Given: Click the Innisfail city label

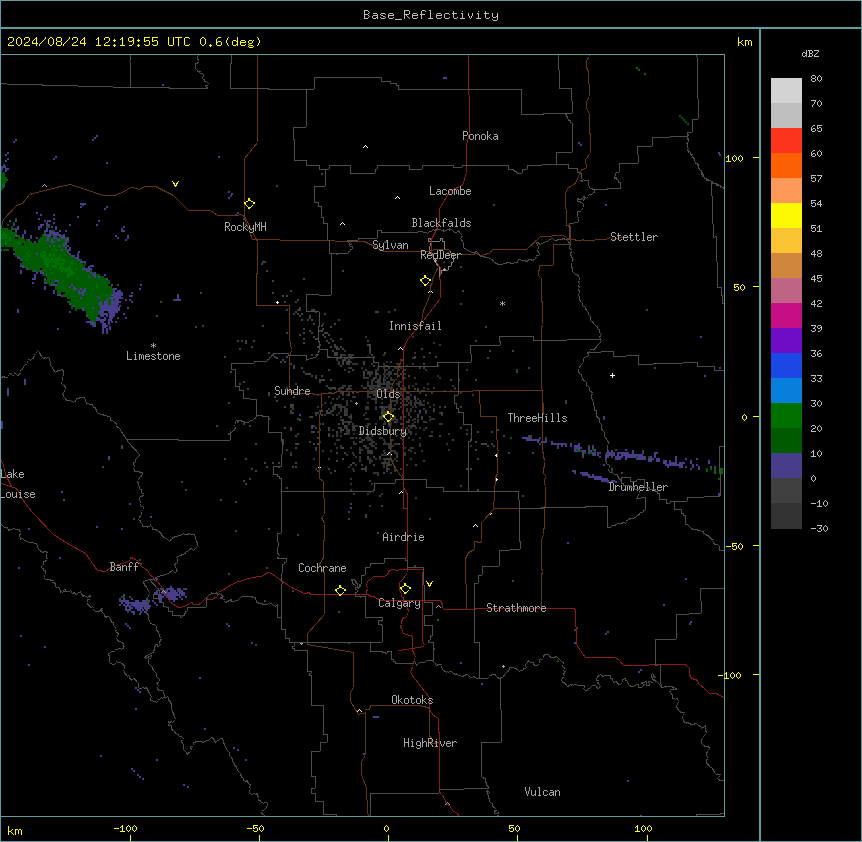Looking at the screenshot, I should (x=415, y=326).
